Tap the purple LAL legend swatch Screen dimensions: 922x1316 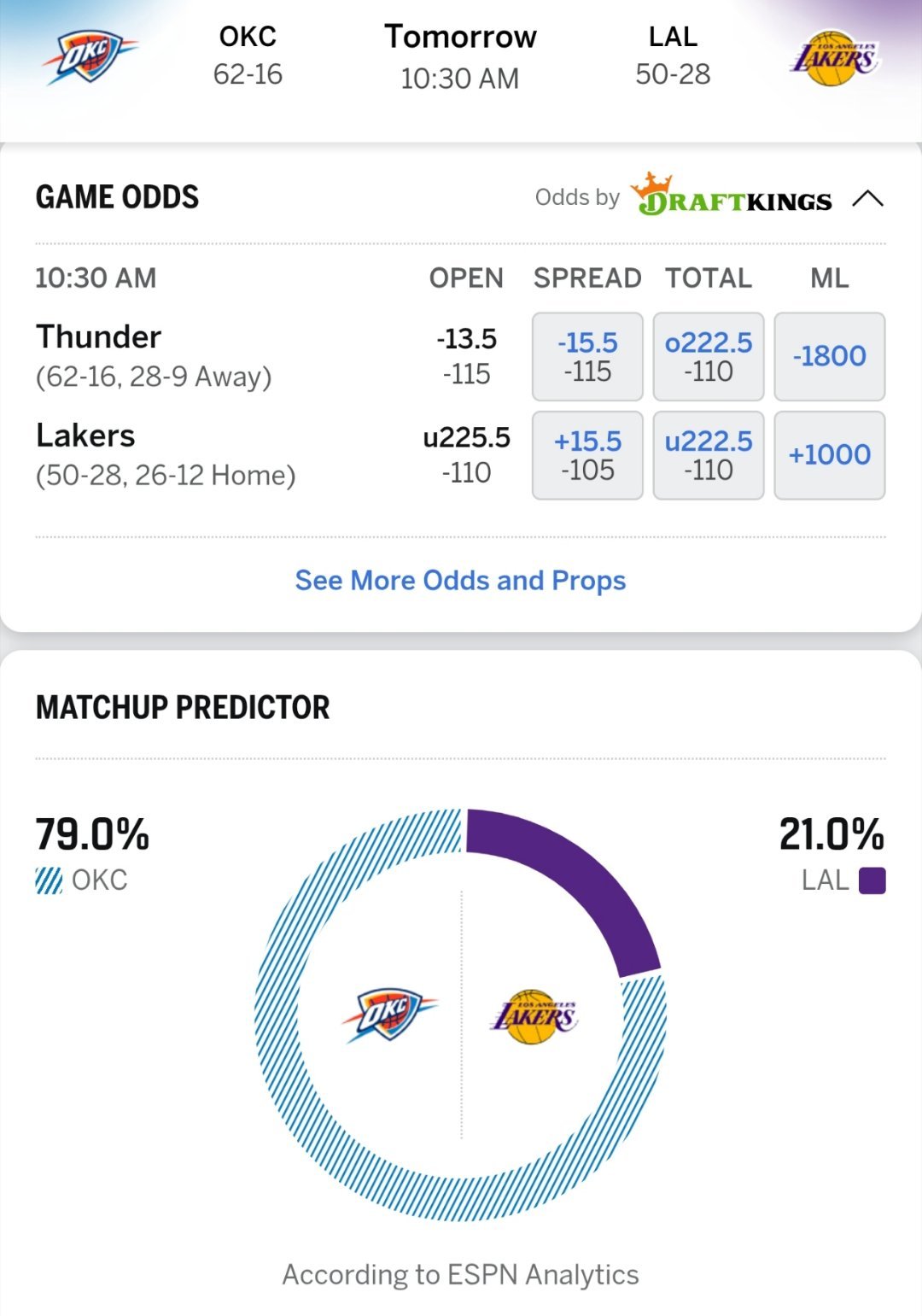[872, 880]
